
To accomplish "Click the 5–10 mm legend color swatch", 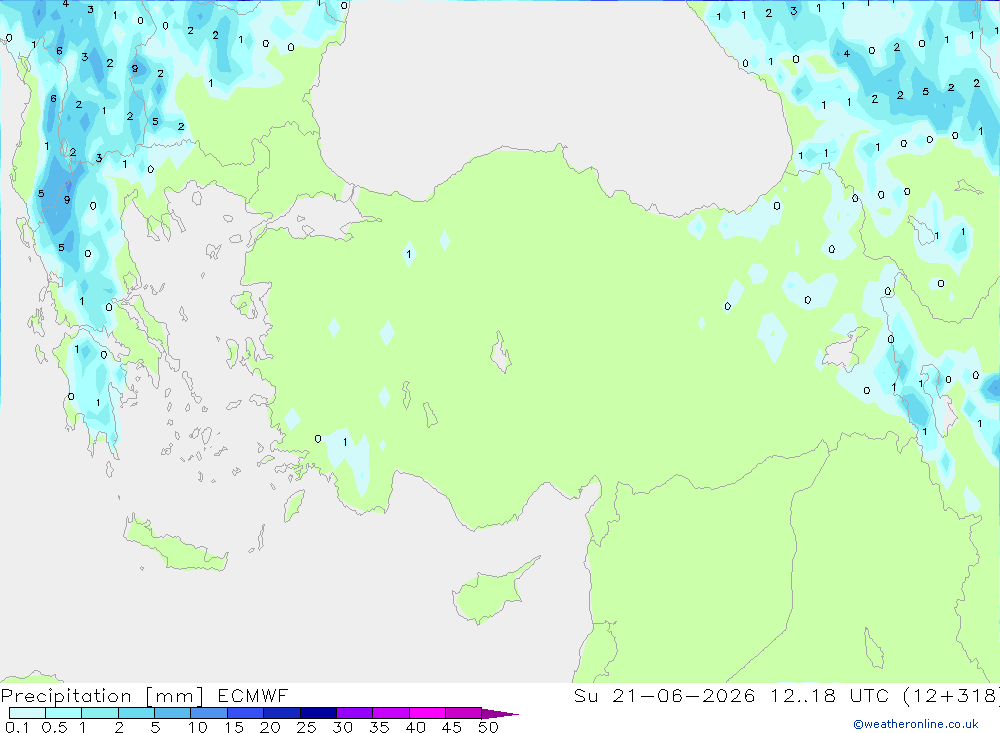I will coord(173,713).
